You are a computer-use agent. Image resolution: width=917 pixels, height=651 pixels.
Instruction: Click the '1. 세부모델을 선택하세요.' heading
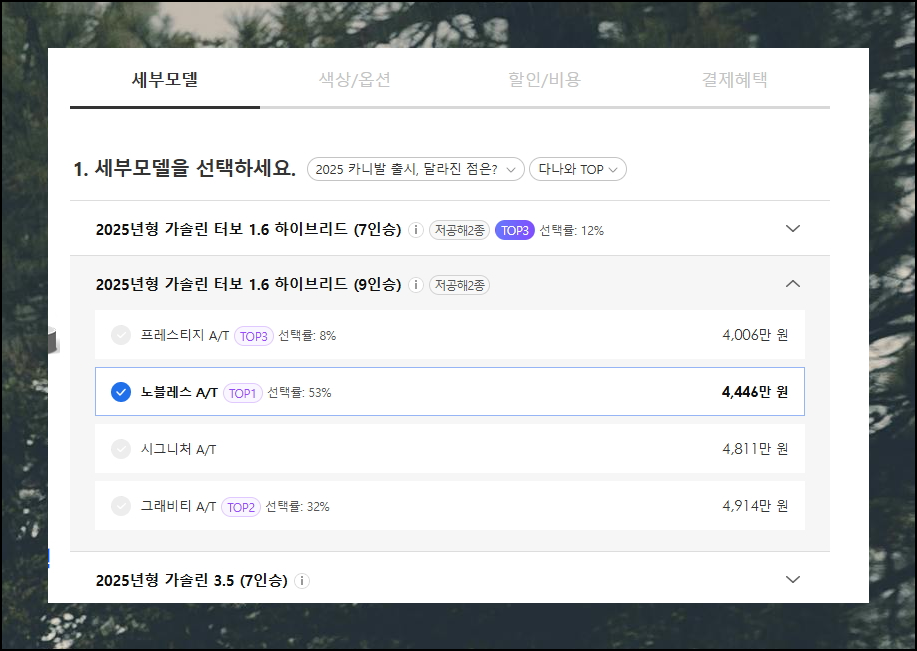pyautogui.click(x=185, y=168)
